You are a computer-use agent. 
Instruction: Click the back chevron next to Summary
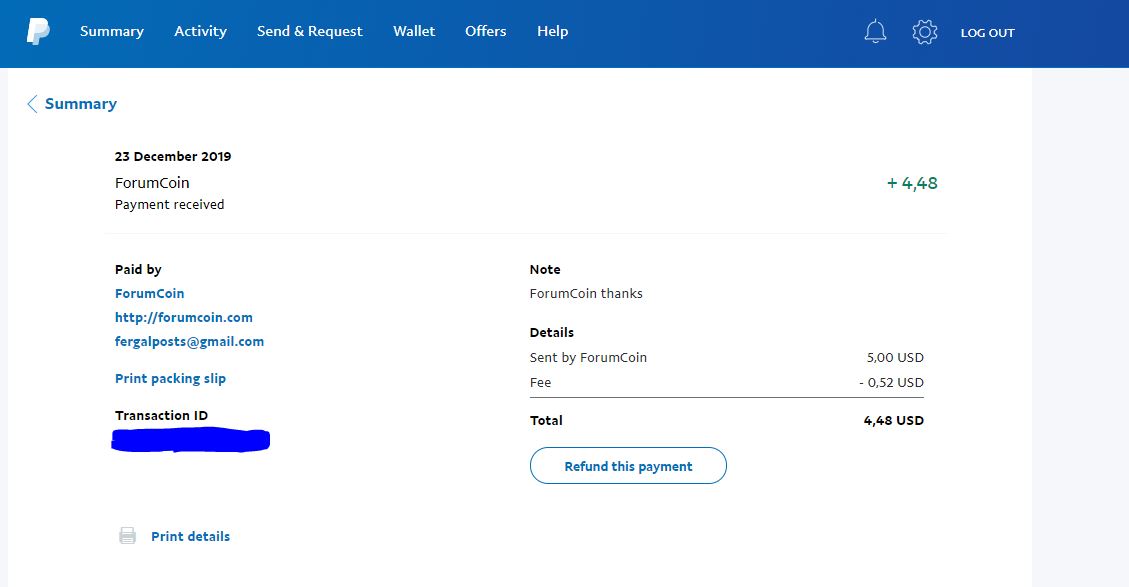pyautogui.click(x=32, y=104)
